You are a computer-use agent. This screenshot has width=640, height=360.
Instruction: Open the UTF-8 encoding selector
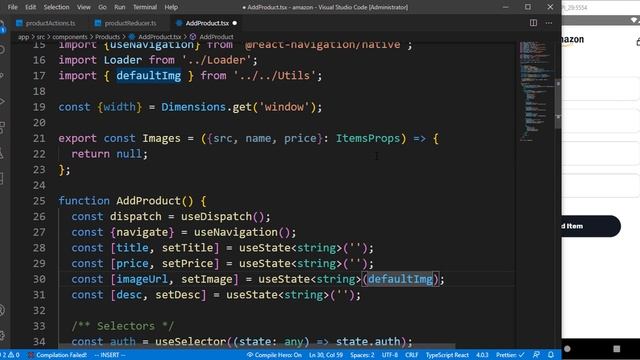pos(390,355)
